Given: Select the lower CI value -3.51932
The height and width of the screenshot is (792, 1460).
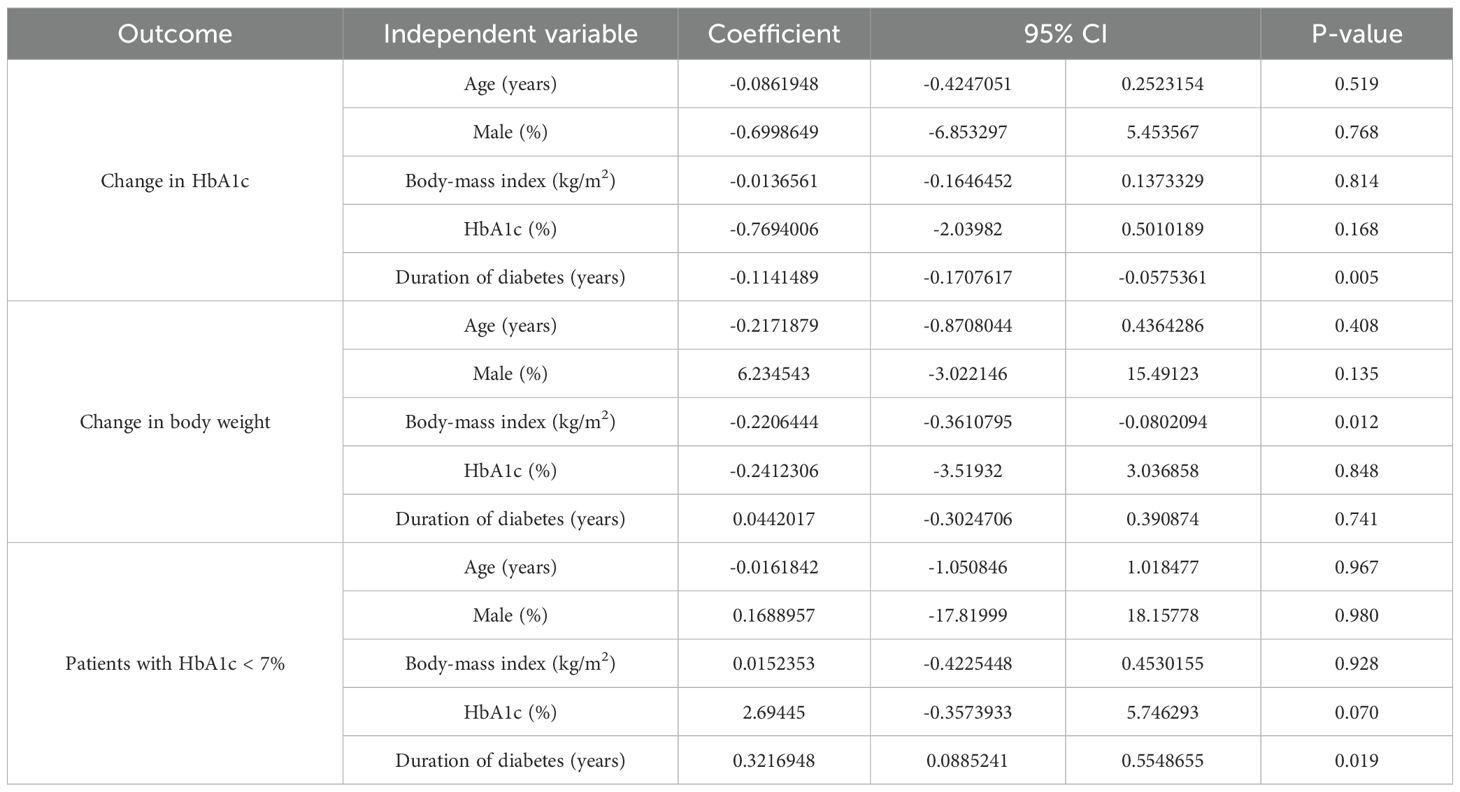Looking at the screenshot, I should pos(968,470).
